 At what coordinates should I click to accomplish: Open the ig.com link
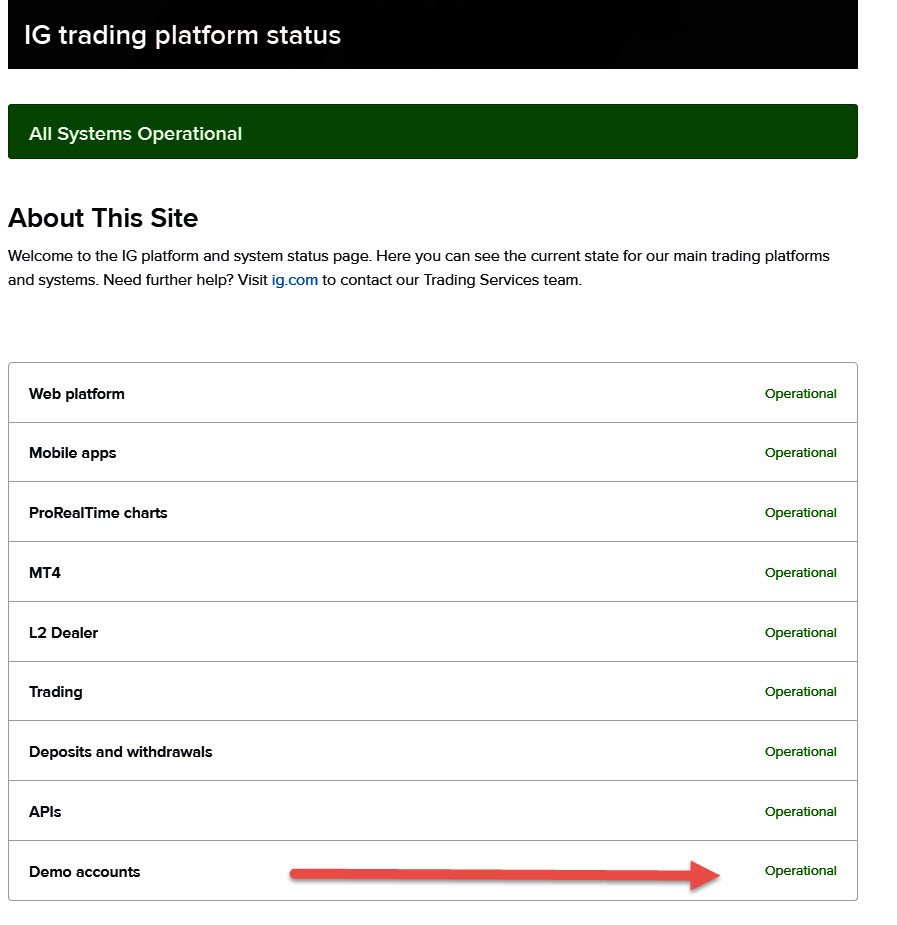click(x=294, y=280)
